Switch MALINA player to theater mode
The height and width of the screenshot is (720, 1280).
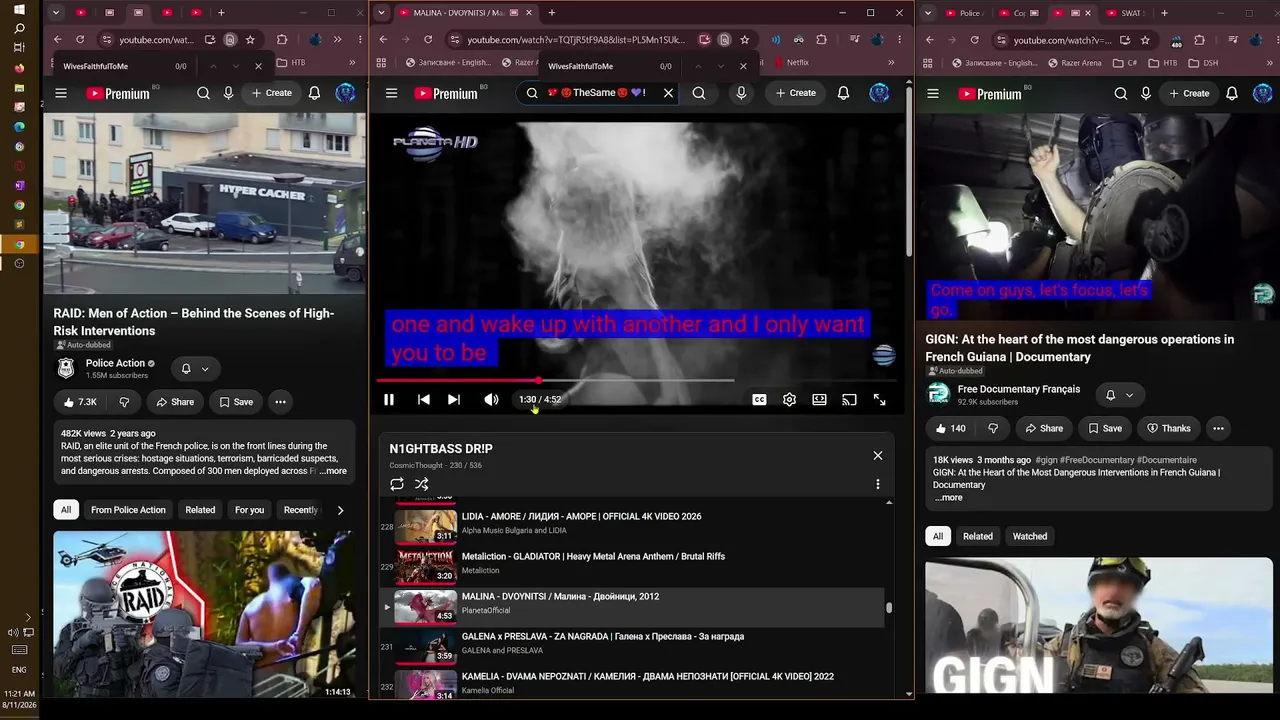819,399
